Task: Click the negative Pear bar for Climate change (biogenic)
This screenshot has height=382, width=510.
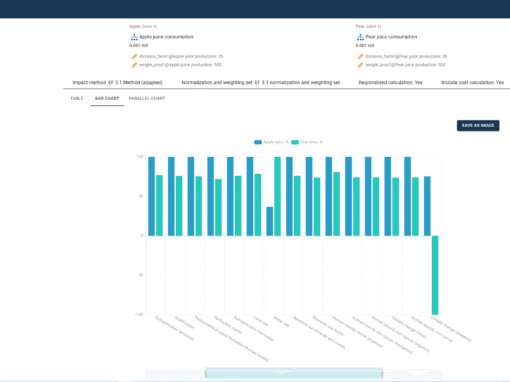Action: (435, 275)
